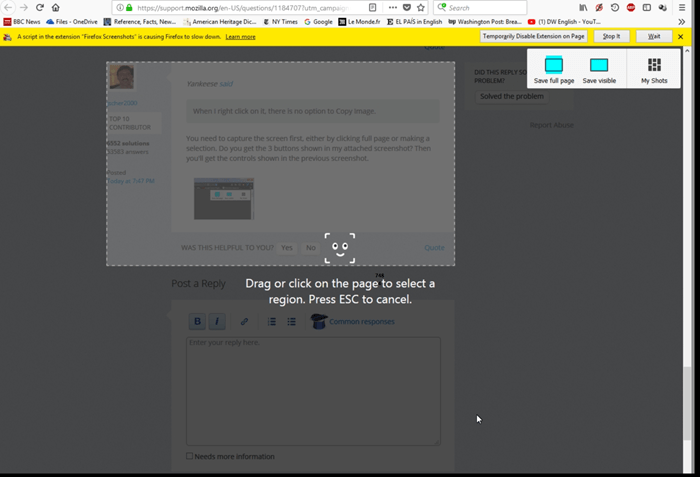Toggle the sidebar icon
This screenshot has width=700, height=477.
click(646, 8)
